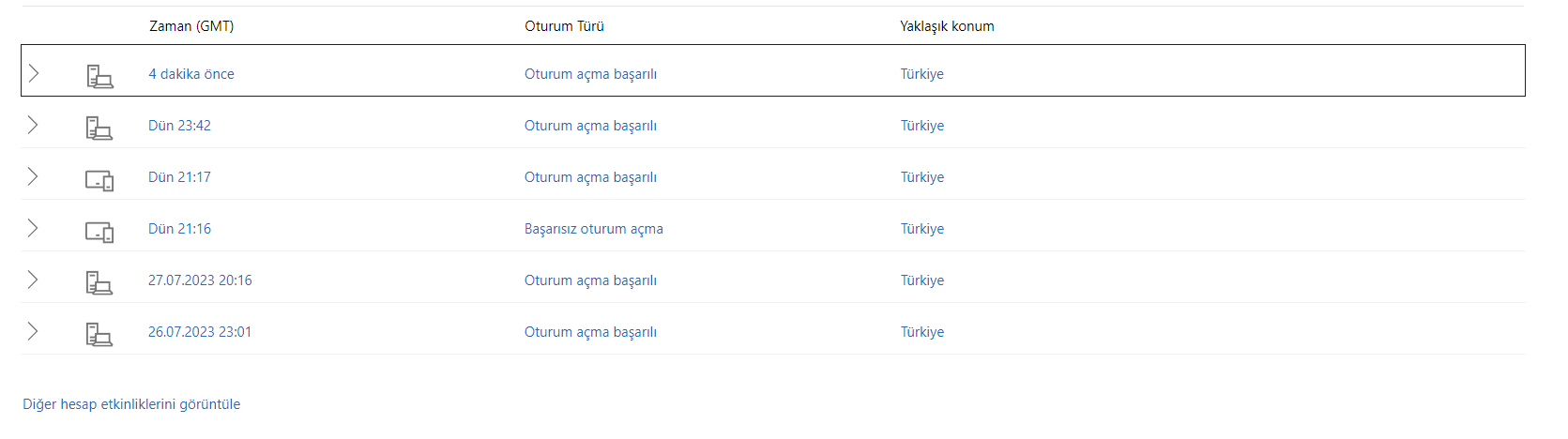The width and height of the screenshot is (1568, 439).
Task: Select Oturum açma başarılı for Dün 23:42
Action: click(x=590, y=126)
